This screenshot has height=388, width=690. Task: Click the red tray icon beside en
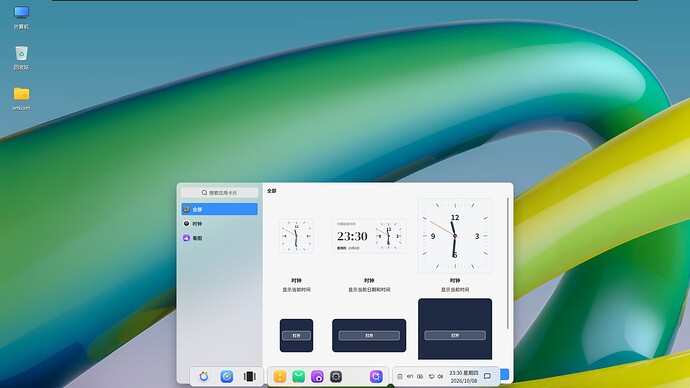click(x=420, y=376)
